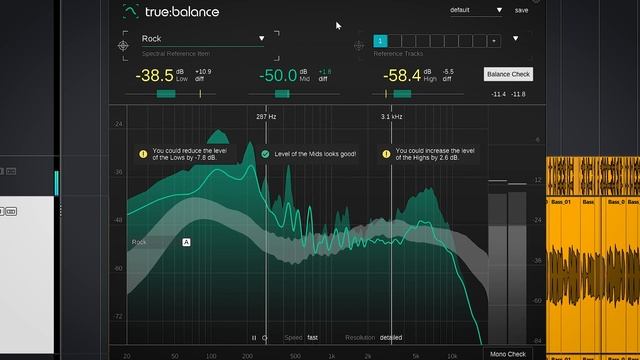Open the Rock spectral reference dropdown arrow

261,38
